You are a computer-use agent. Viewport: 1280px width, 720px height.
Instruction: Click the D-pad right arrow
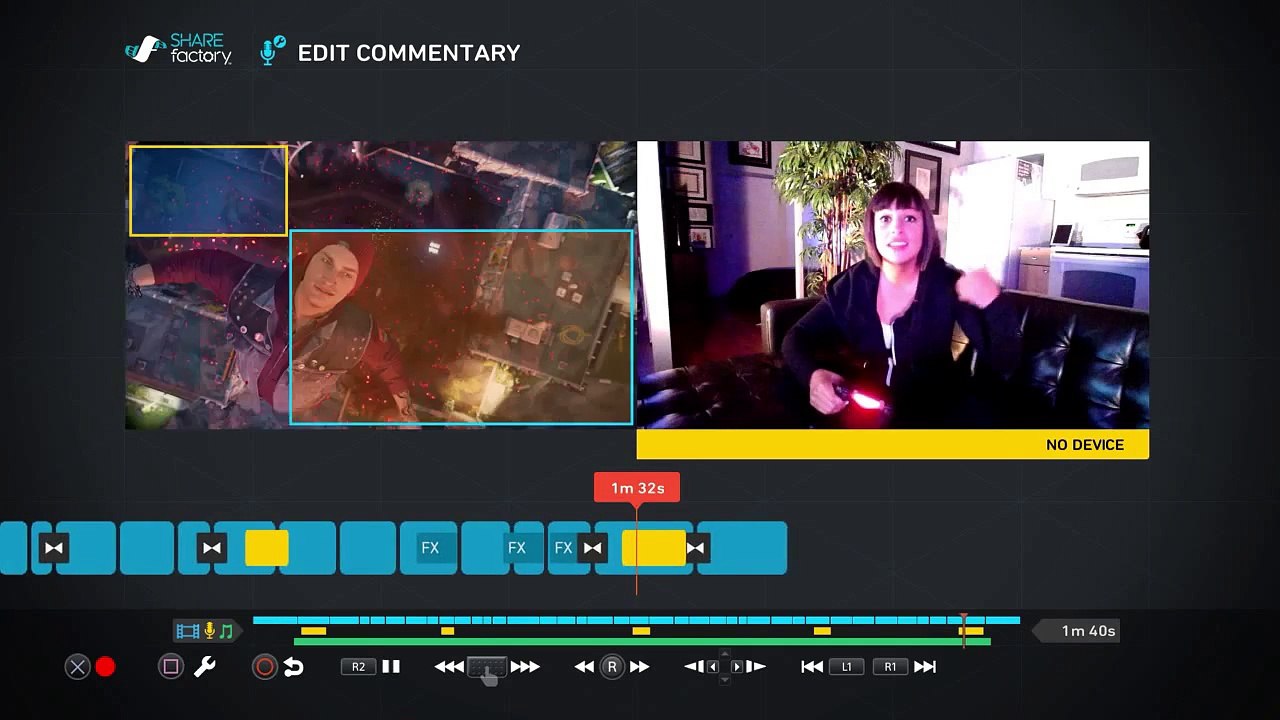737,667
